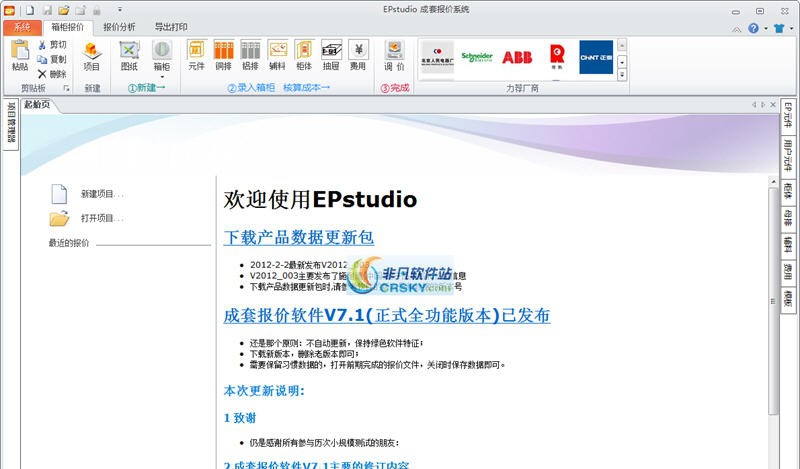
Task: Close the 起始页 document tab with X
Action: tap(773, 105)
